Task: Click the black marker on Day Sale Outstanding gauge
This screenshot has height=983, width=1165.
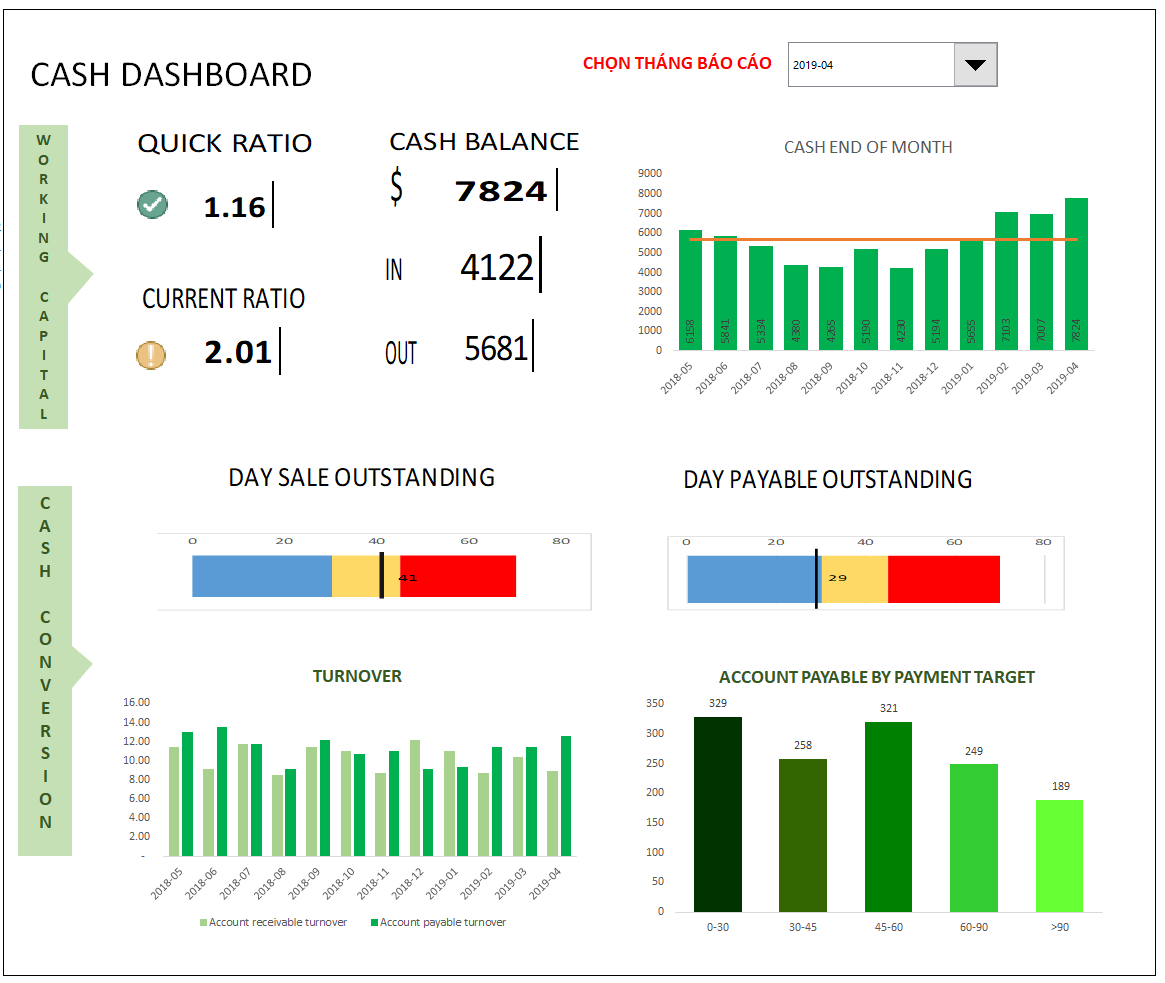Action: pyautogui.click(x=381, y=576)
